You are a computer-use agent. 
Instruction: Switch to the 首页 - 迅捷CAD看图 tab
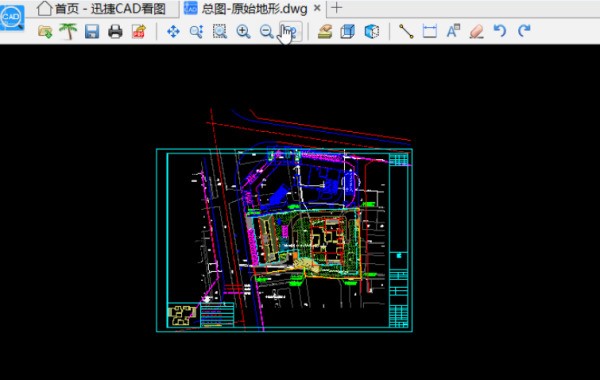click(x=101, y=8)
